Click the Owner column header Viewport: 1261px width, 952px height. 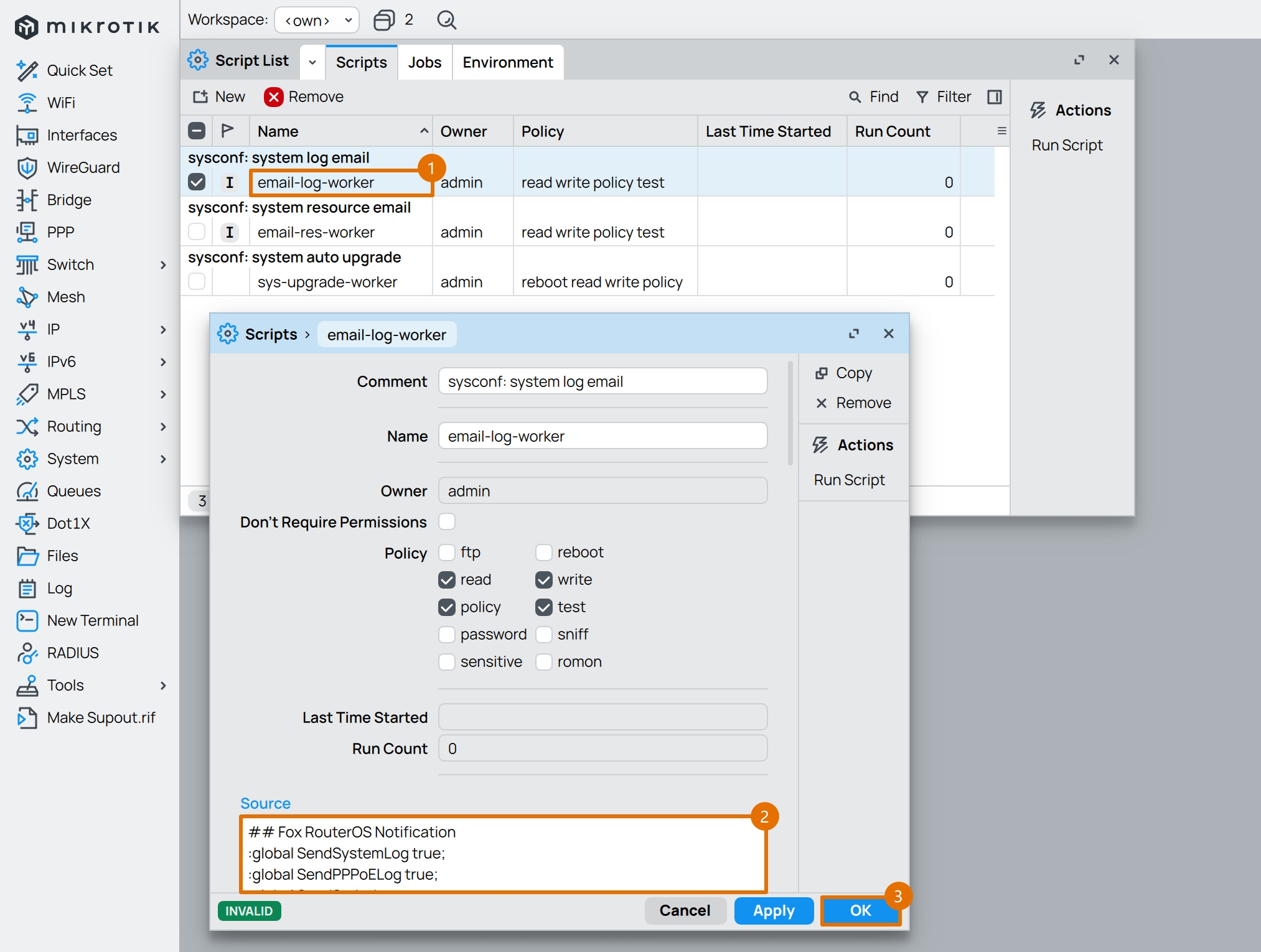pos(473,131)
